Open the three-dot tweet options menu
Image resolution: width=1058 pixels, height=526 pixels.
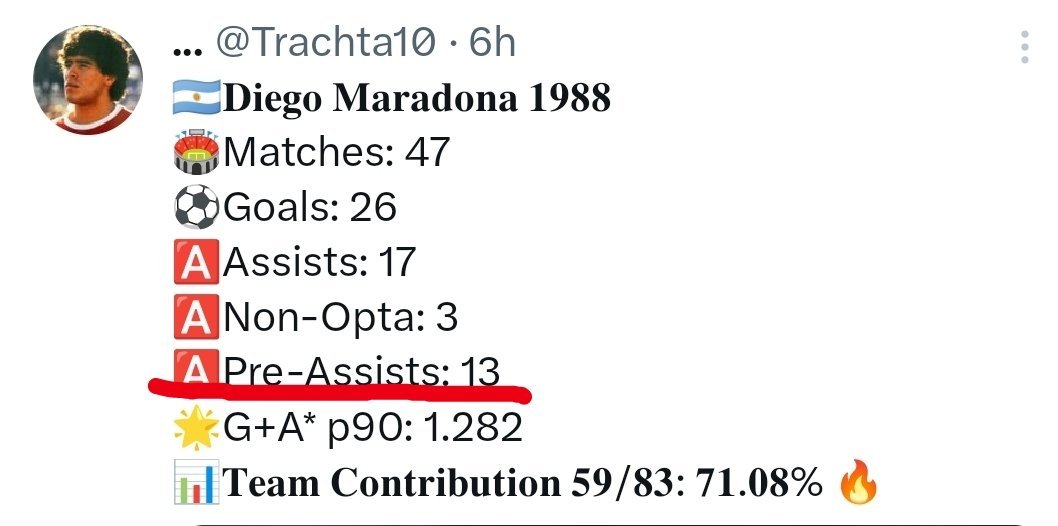pyautogui.click(x=1024, y=47)
